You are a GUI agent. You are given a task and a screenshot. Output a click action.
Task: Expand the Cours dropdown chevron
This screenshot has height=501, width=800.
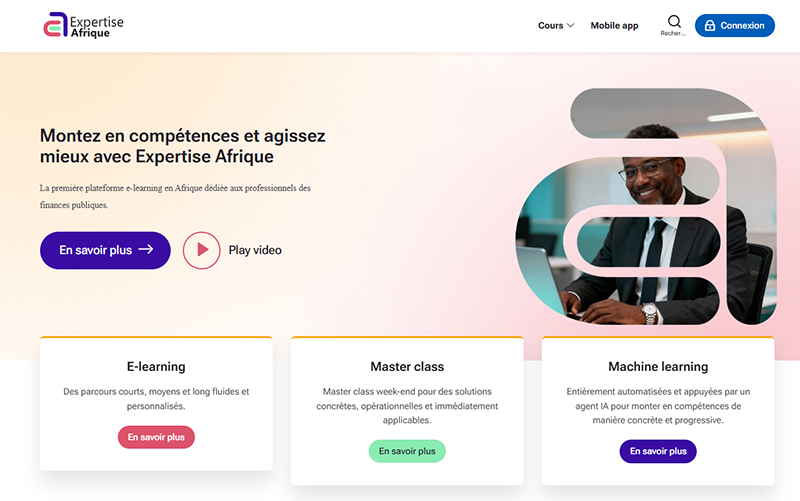[571, 26]
